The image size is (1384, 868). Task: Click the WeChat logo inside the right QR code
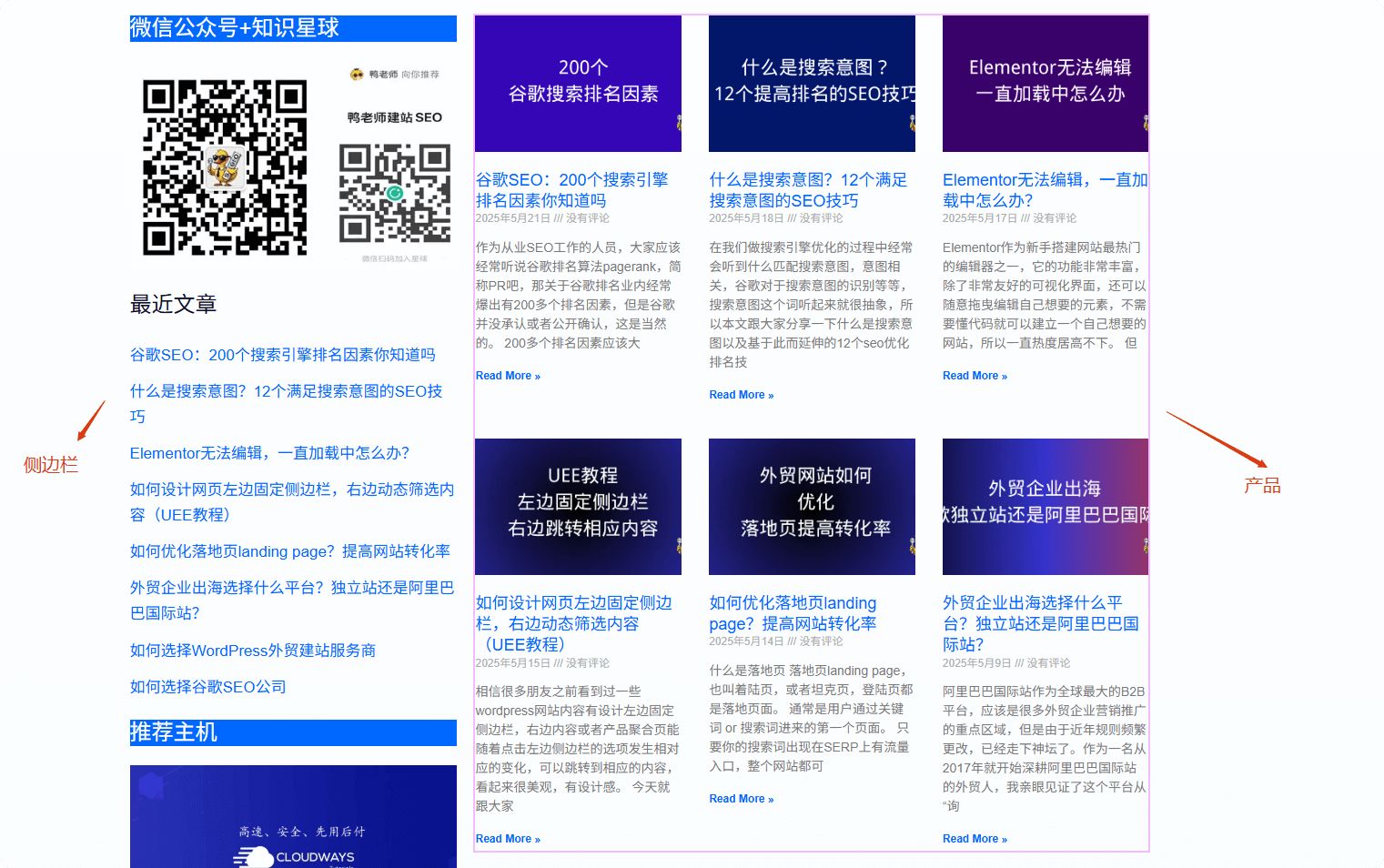[x=394, y=195]
